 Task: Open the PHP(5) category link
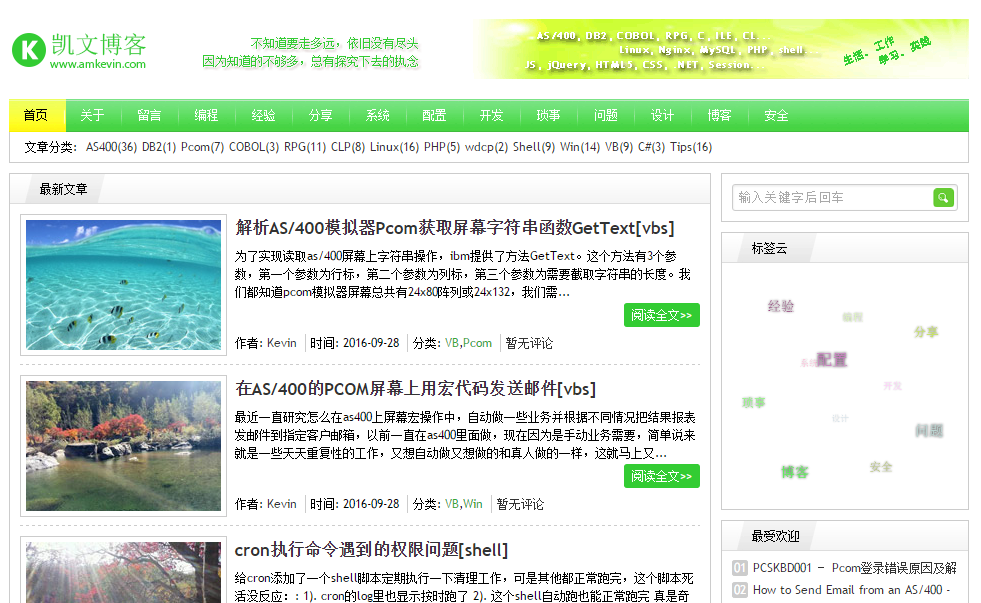[x=442, y=147]
